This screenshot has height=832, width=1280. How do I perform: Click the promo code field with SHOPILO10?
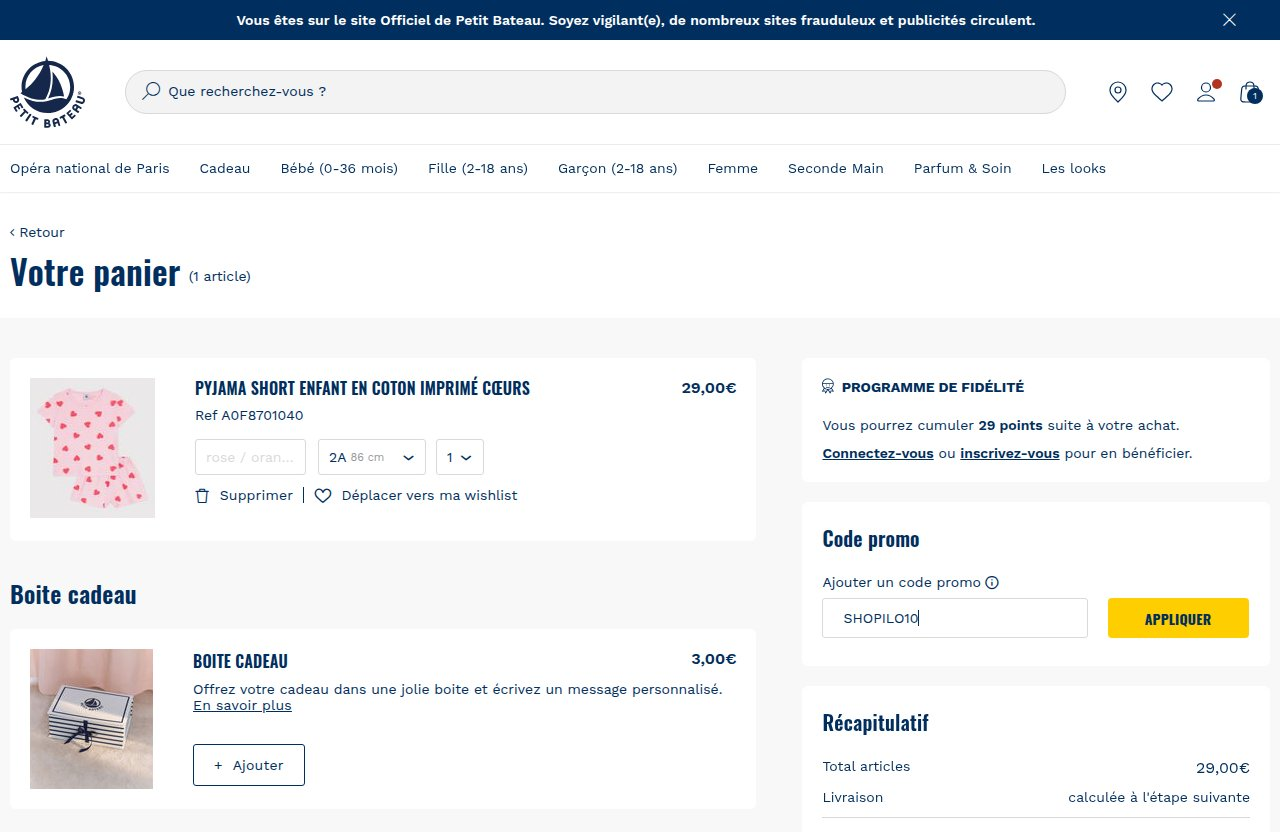(x=955, y=618)
